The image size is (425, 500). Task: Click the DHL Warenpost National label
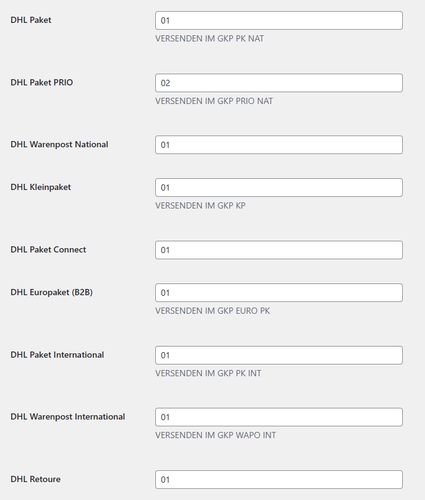(59, 144)
